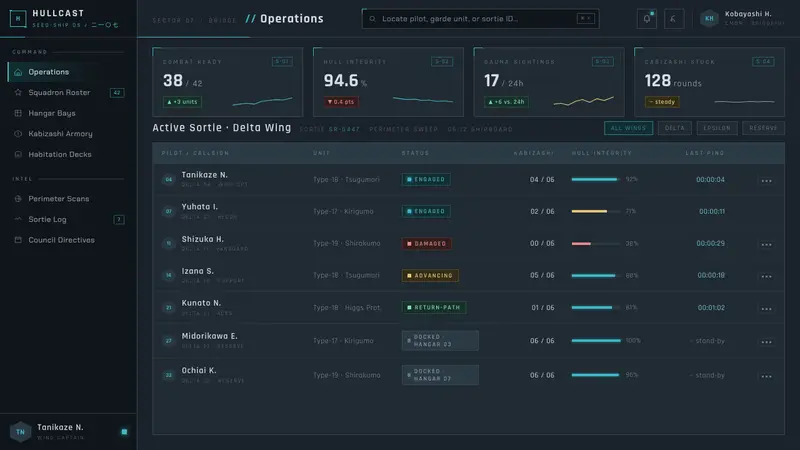Click the Advancing status badge

pyautogui.click(x=430, y=276)
